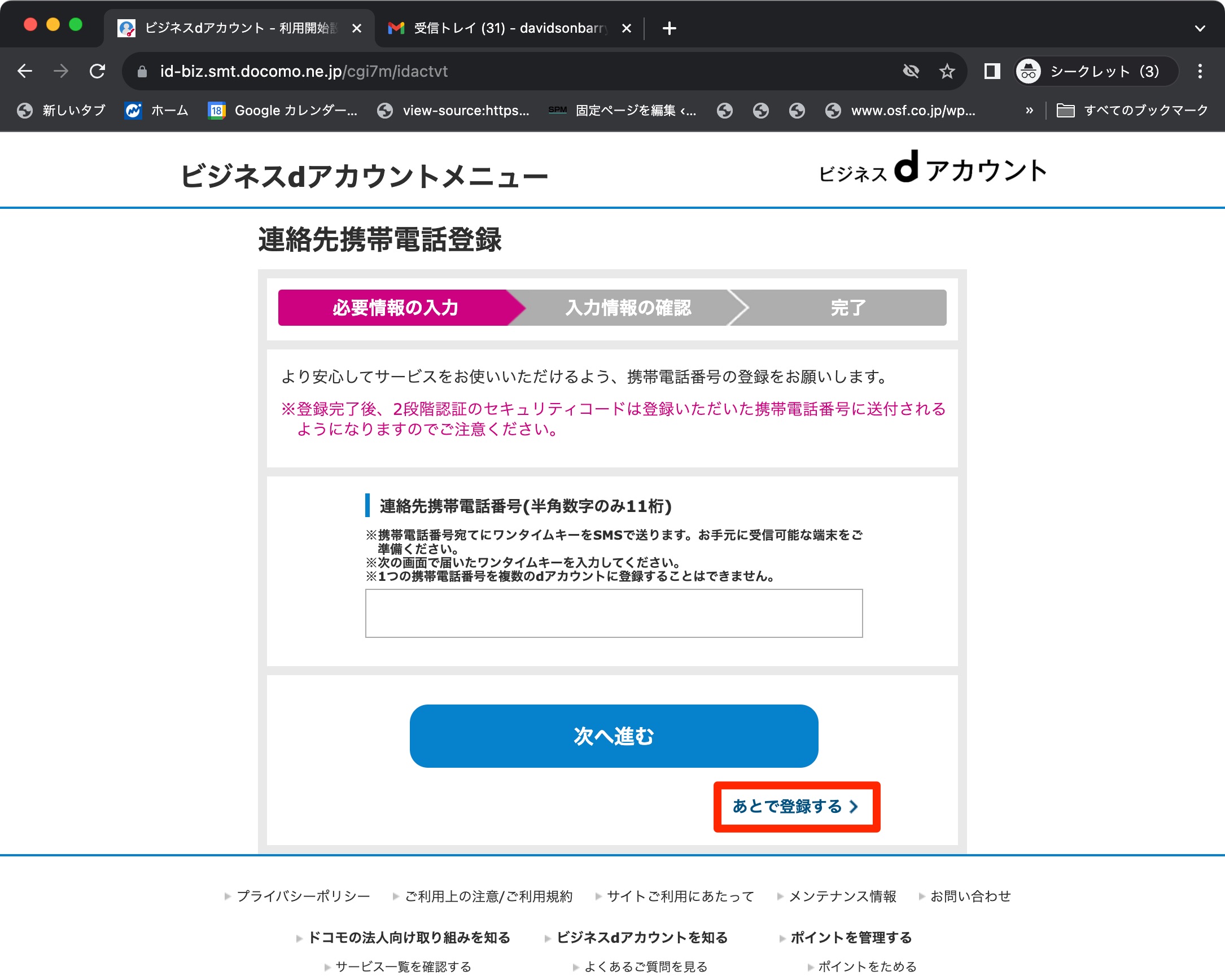The height and width of the screenshot is (980, 1225).
Task: Open the お問い合わせ footer link
Action: point(970,896)
